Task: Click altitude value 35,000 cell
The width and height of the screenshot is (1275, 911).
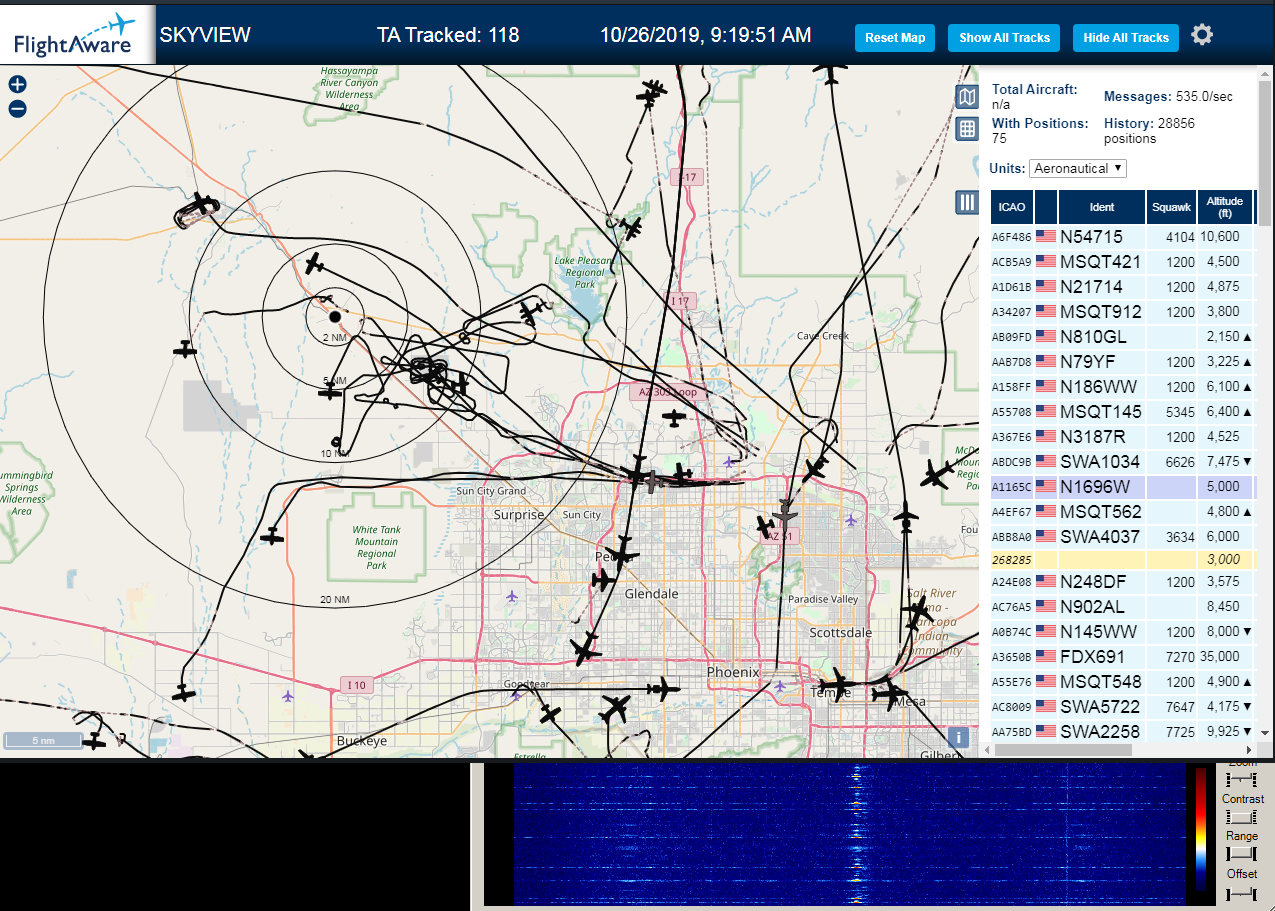Action: point(1225,657)
